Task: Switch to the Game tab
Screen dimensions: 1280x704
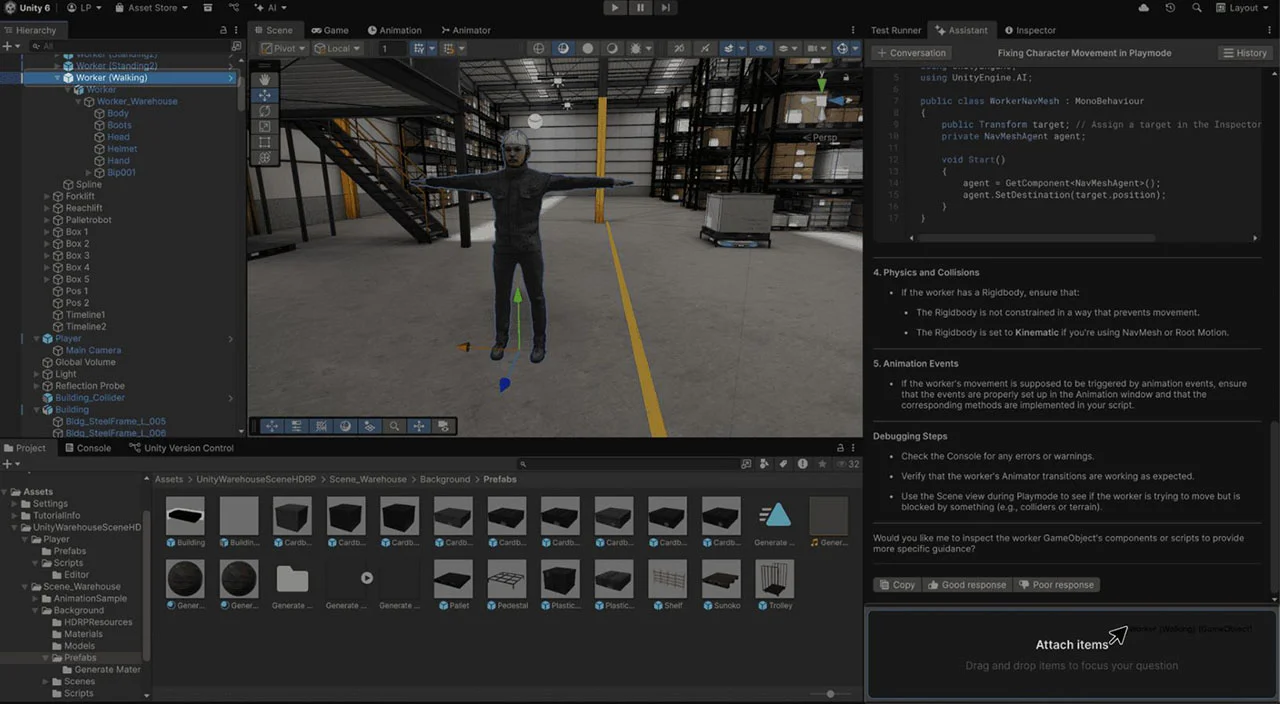Action: pos(329,30)
